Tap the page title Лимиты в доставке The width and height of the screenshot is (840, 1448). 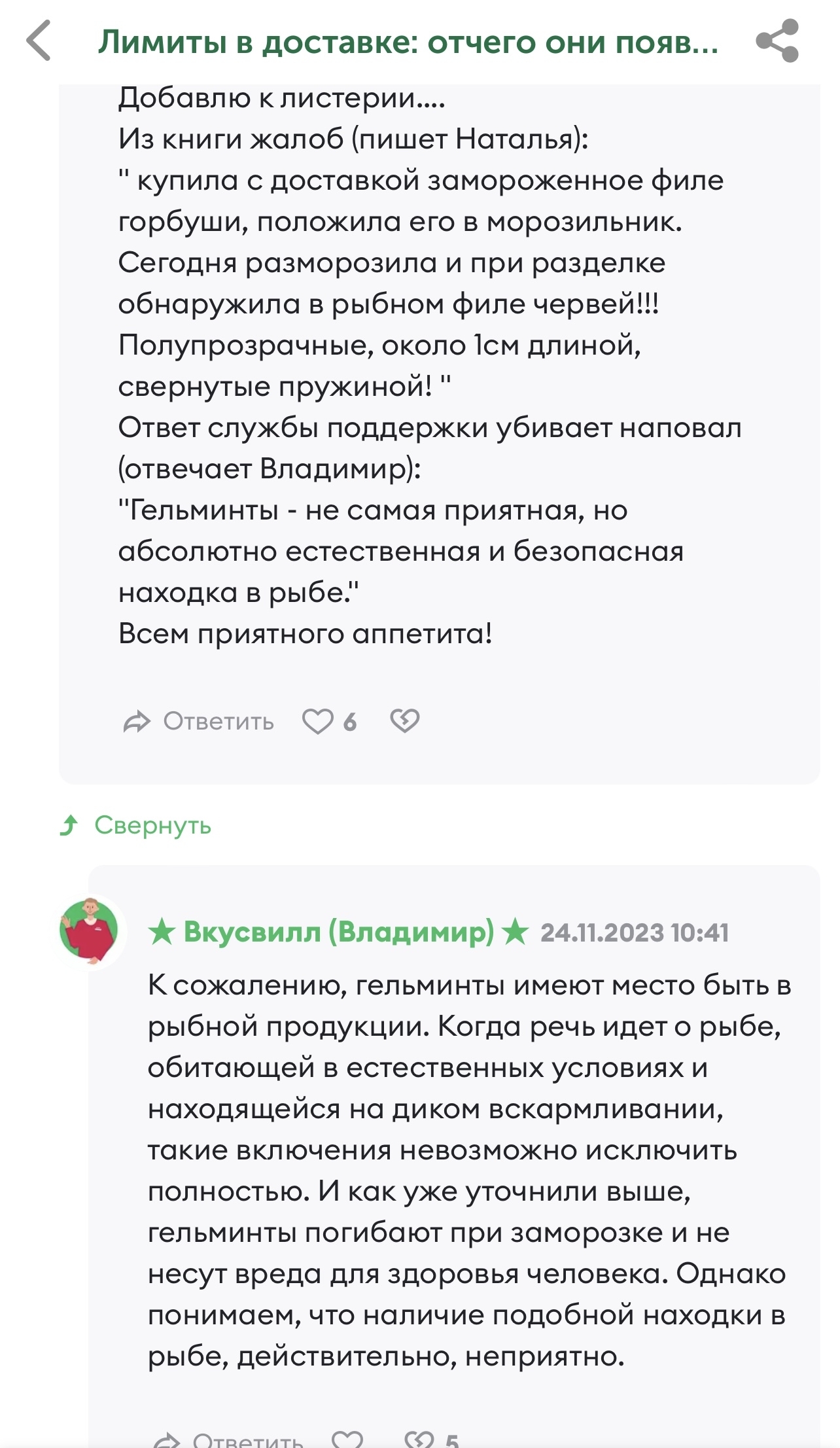pyautogui.click(x=408, y=42)
